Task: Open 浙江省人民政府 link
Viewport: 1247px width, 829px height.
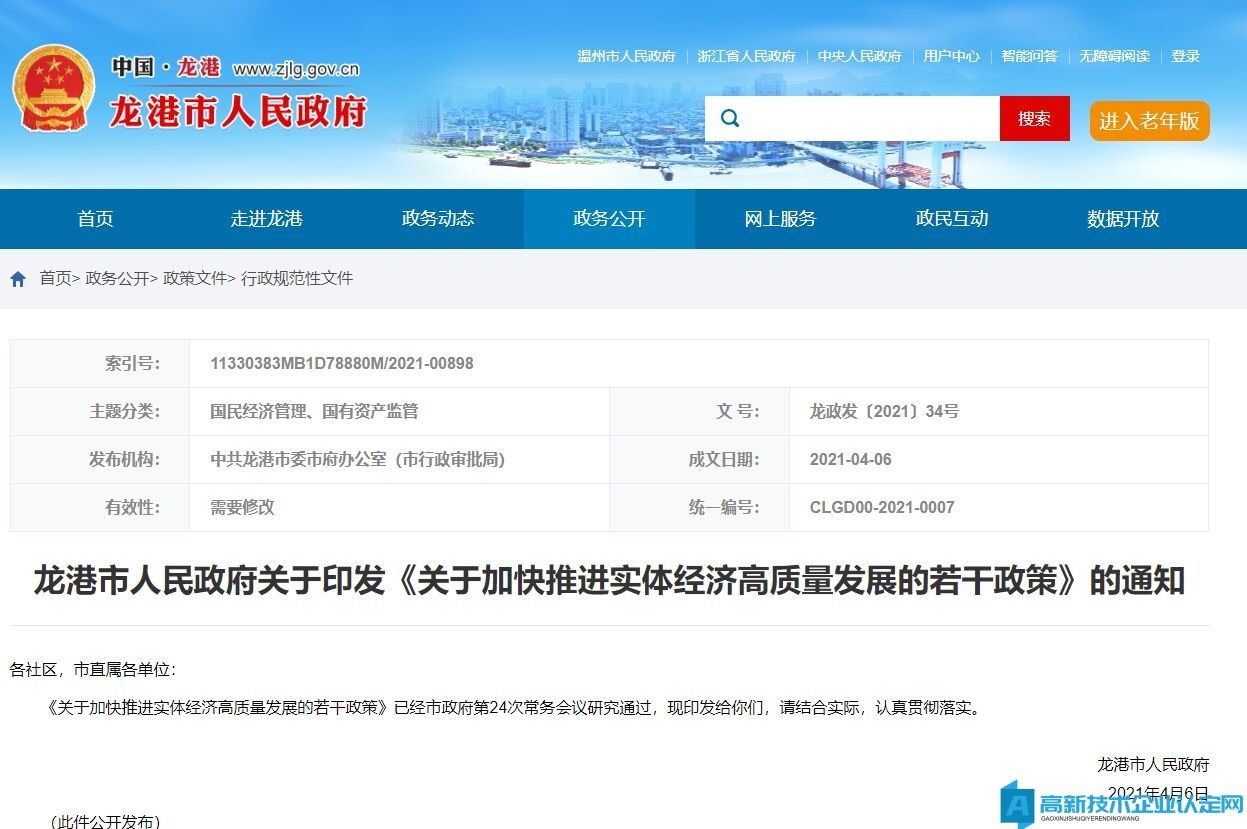Action: [x=747, y=56]
